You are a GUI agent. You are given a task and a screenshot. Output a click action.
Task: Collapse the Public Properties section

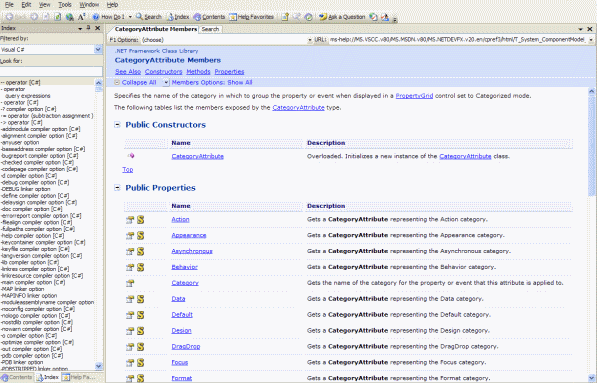click(x=117, y=187)
